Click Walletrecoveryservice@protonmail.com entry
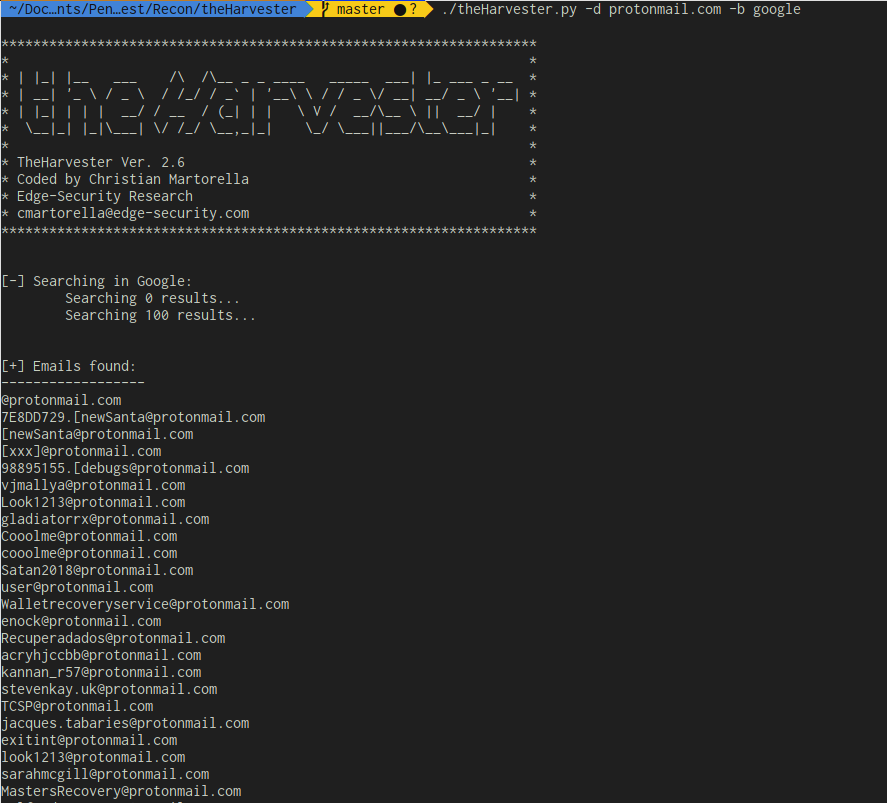 pyautogui.click(x=145, y=604)
